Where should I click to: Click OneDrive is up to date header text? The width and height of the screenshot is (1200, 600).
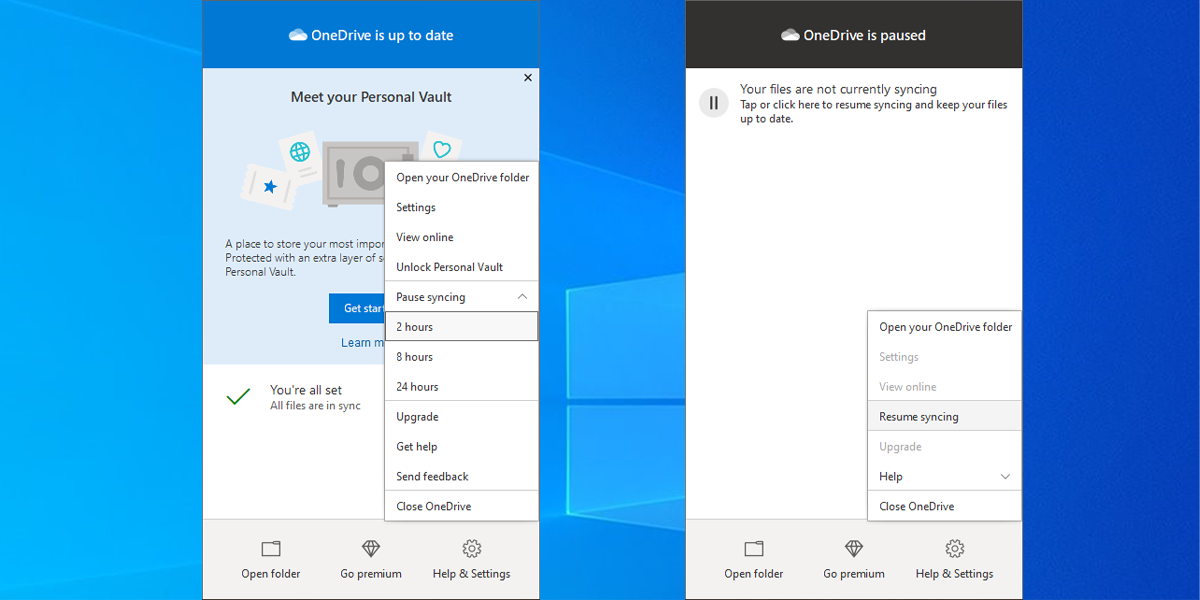point(382,35)
